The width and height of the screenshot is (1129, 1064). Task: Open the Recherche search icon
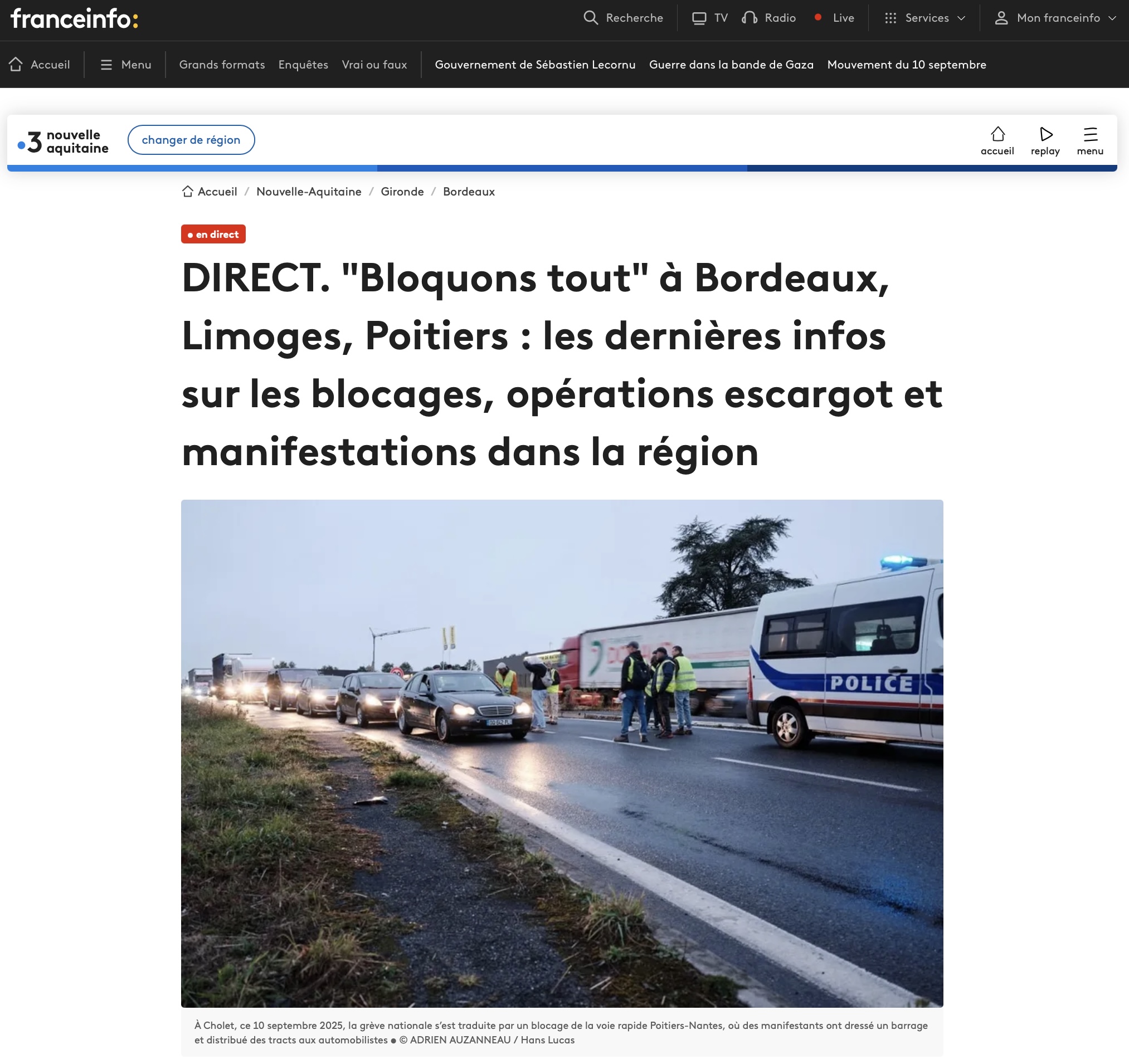591,18
